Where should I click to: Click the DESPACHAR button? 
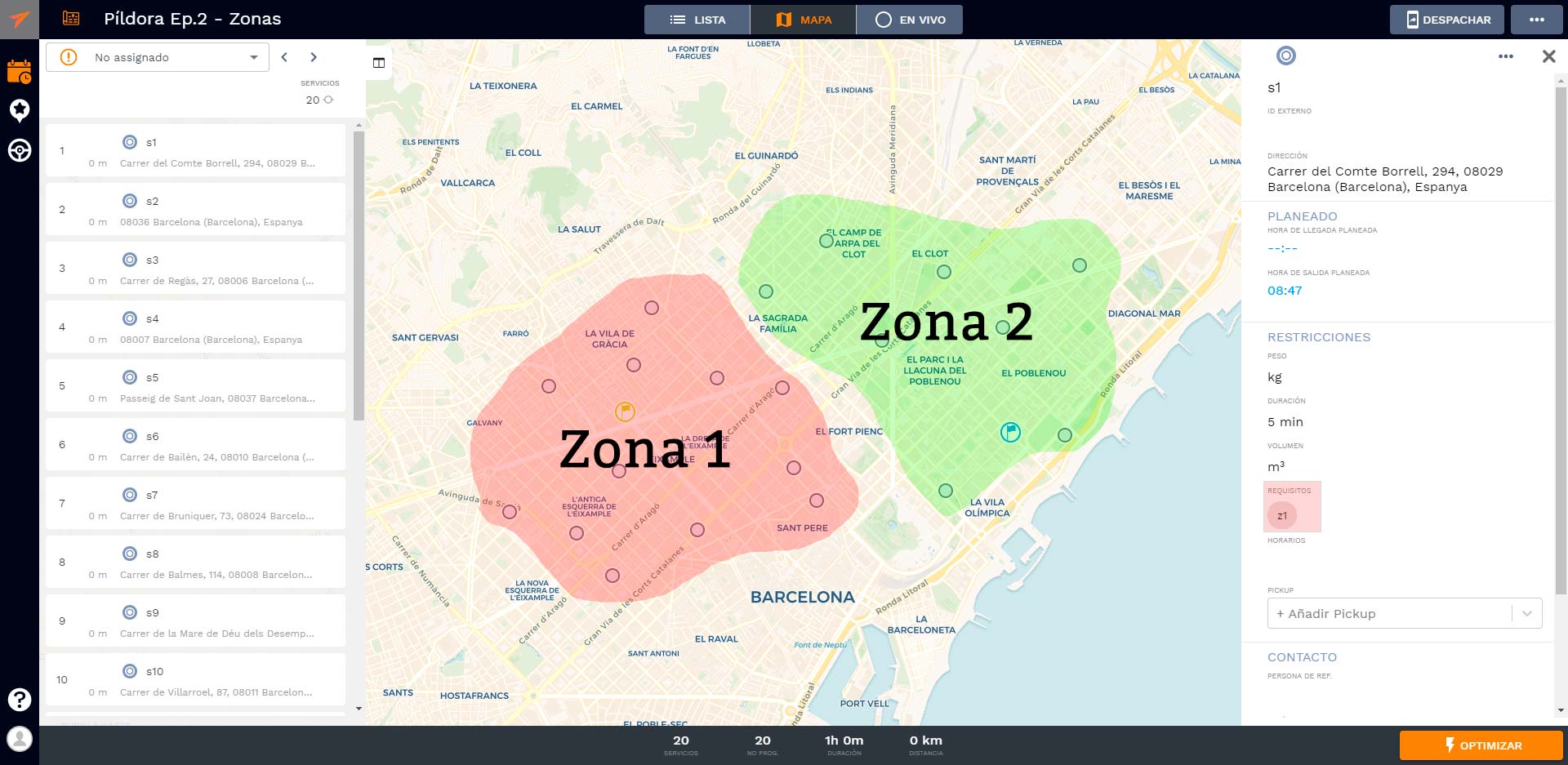pyautogui.click(x=1447, y=20)
